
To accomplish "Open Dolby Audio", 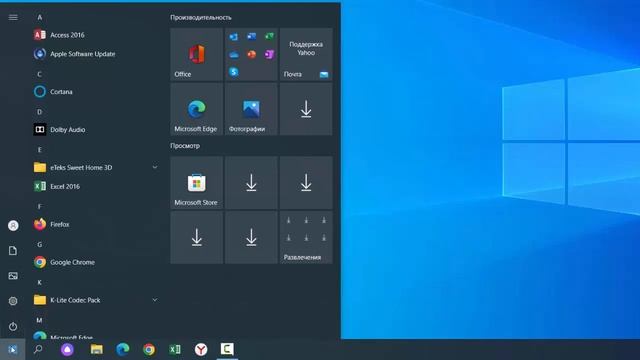I will 96,130.
